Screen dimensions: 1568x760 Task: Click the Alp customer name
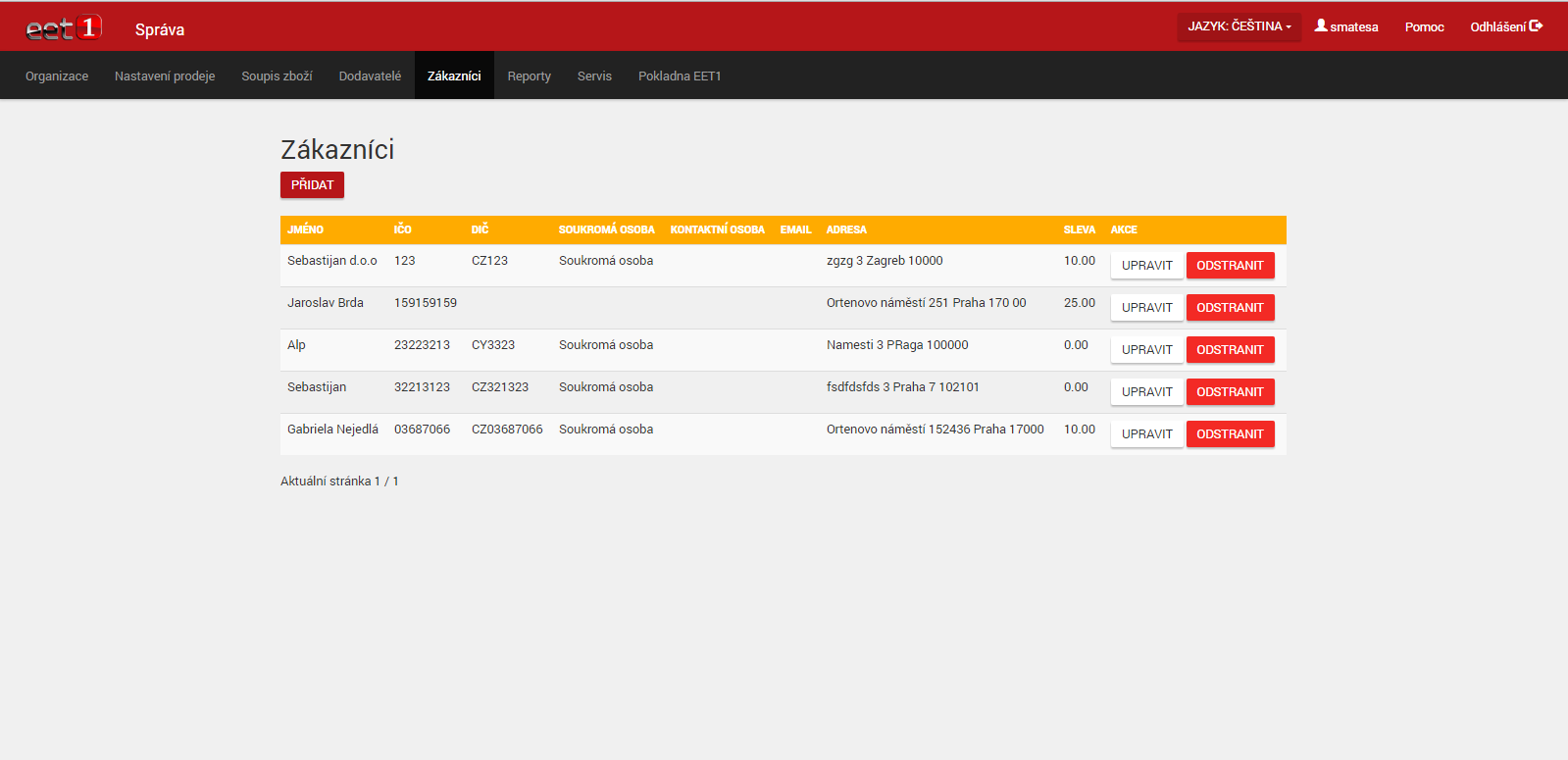pyautogui.click(x=296, y=345)
